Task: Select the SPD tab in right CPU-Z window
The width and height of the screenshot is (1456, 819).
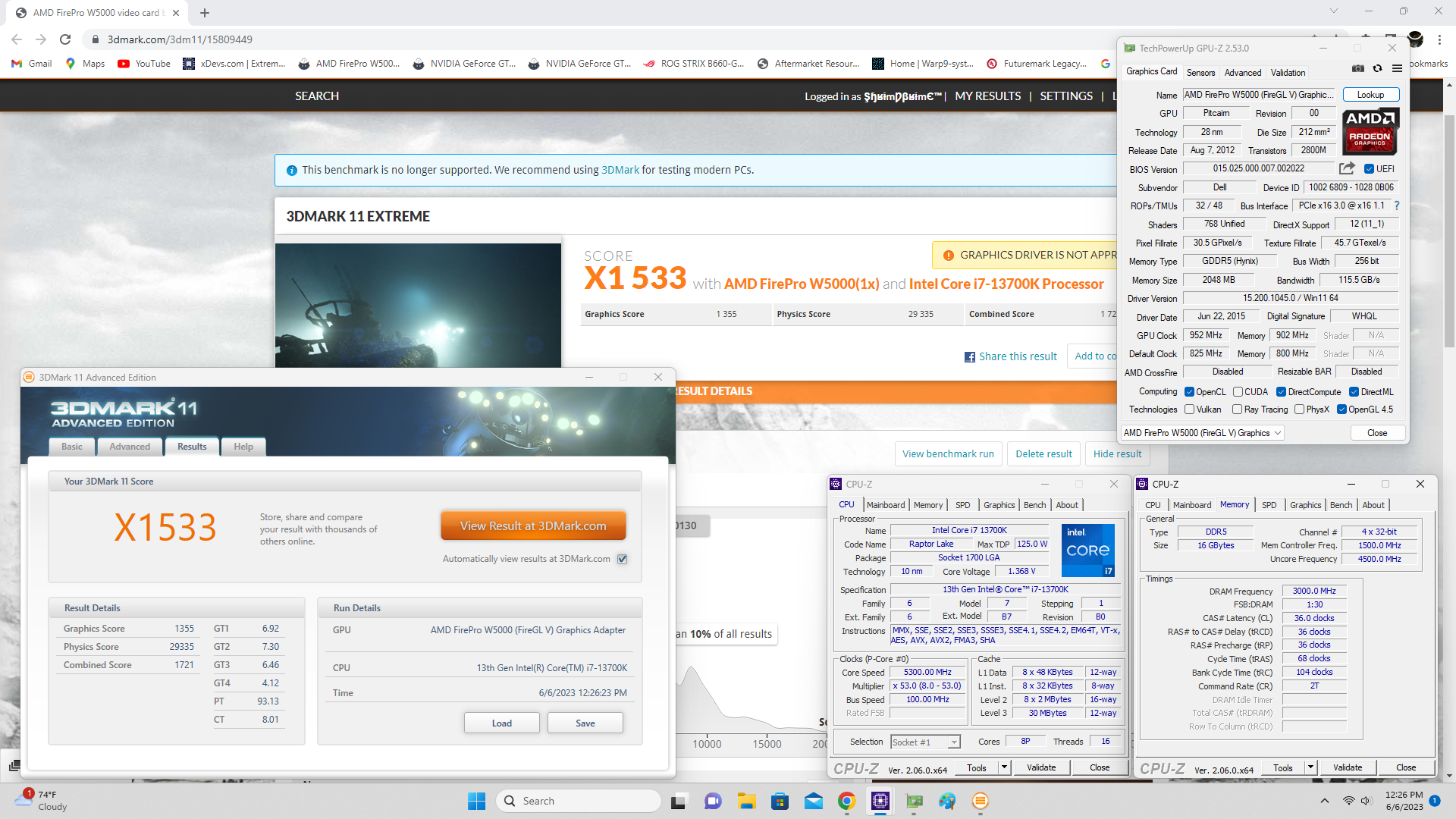Action: click(1269, 505)
